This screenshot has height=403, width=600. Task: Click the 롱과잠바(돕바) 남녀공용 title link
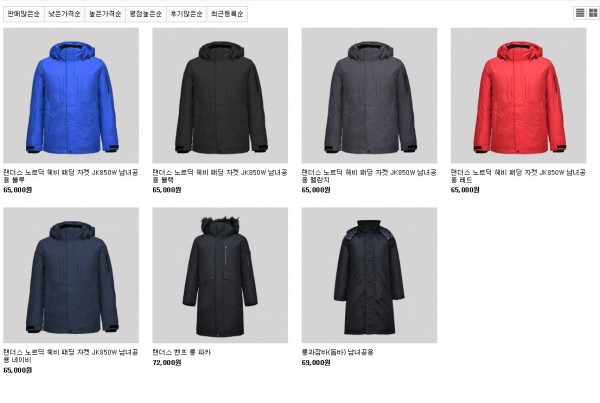338,352
